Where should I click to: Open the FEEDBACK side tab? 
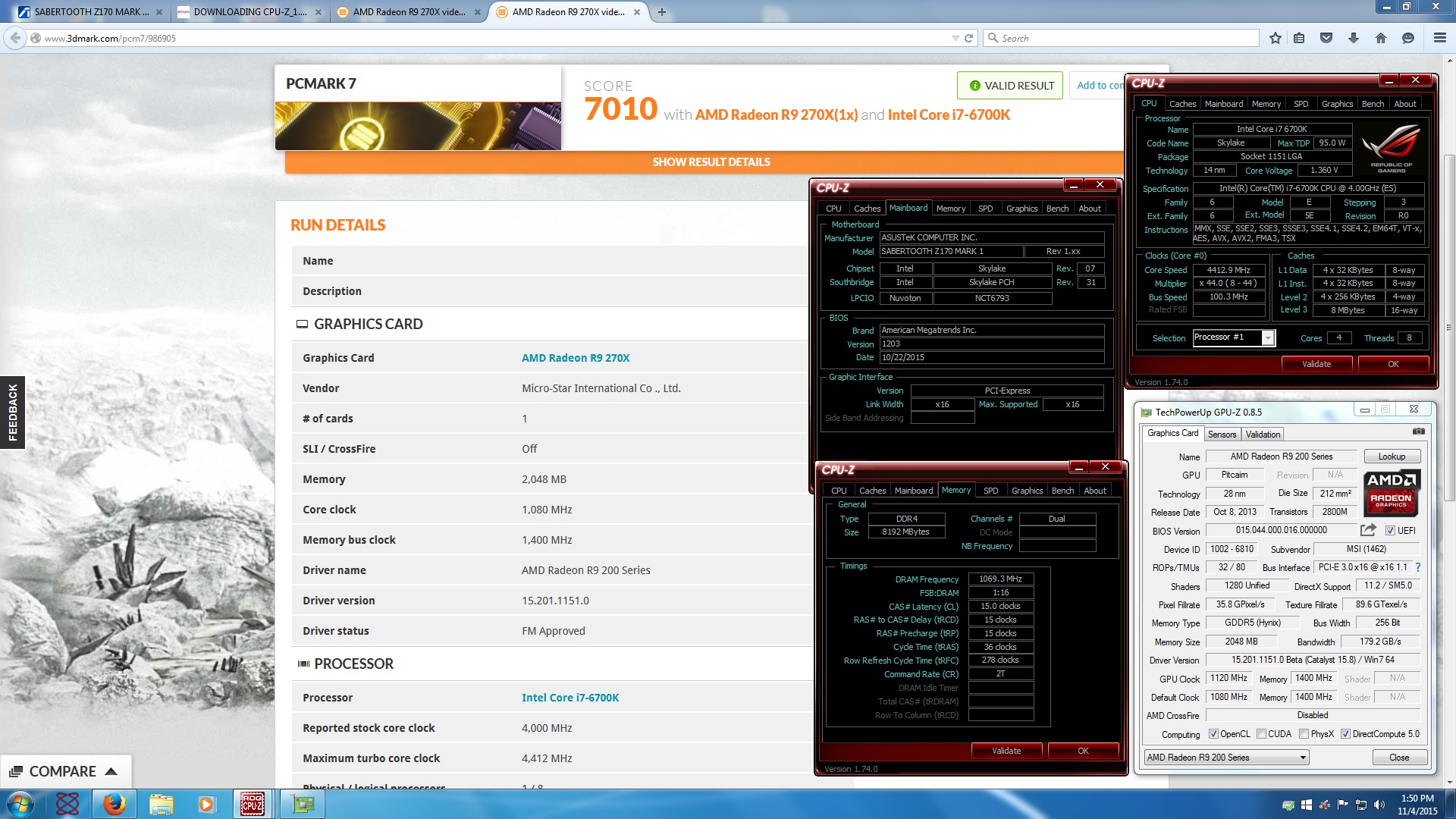[12, 413]
